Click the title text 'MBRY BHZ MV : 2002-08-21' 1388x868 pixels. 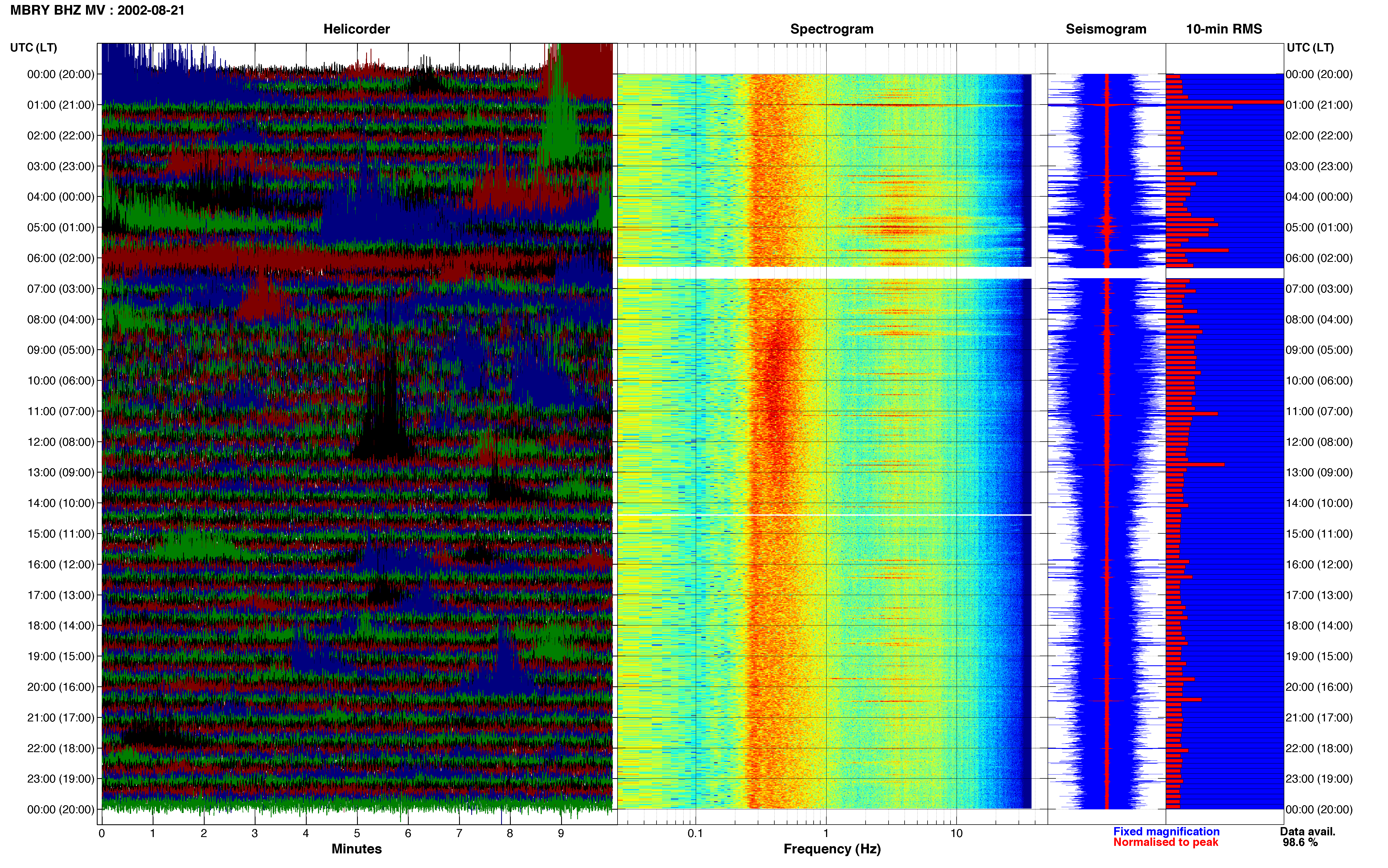[x=97, y=10]
